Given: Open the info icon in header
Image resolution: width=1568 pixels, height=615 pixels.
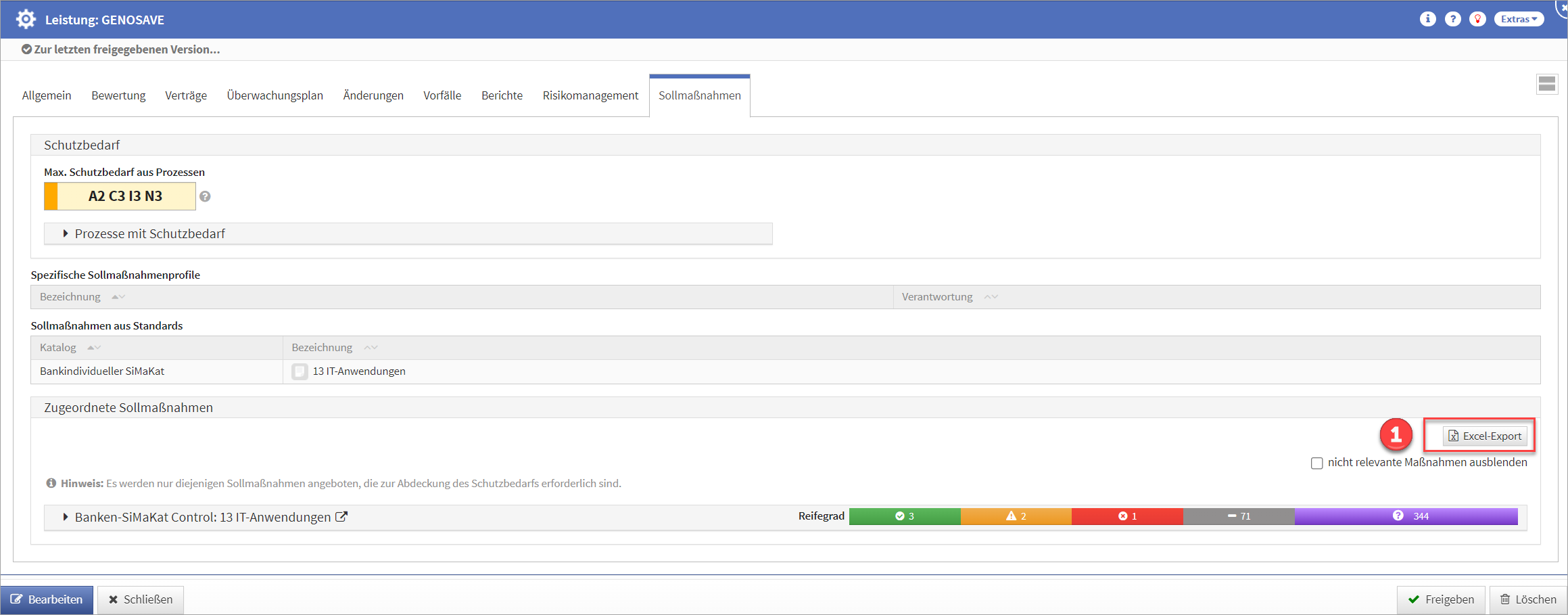Looking at the screenshot, I should click(x=1427, y=19).
